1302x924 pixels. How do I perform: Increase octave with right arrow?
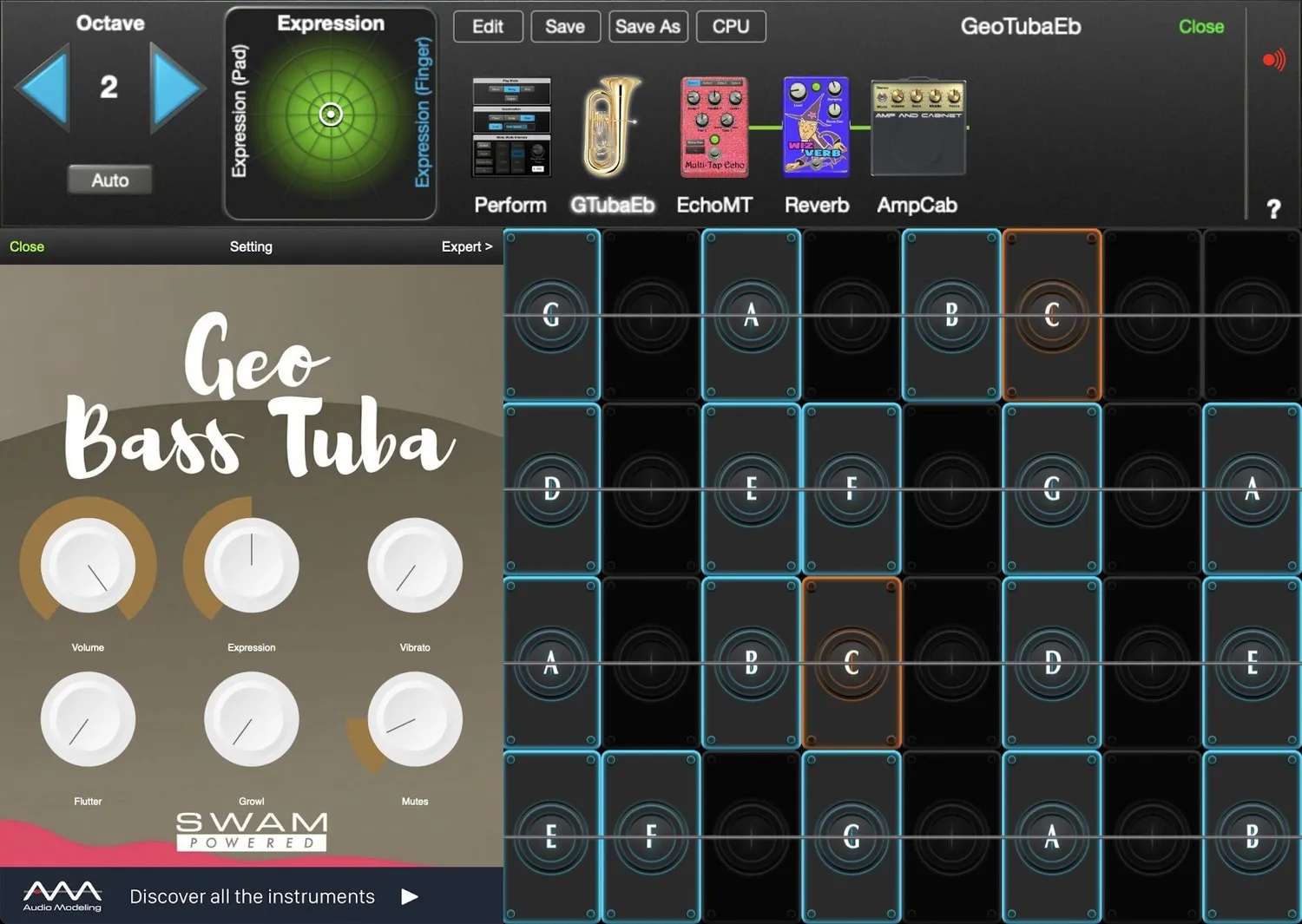pyautogui.click(x=176, y=87)
